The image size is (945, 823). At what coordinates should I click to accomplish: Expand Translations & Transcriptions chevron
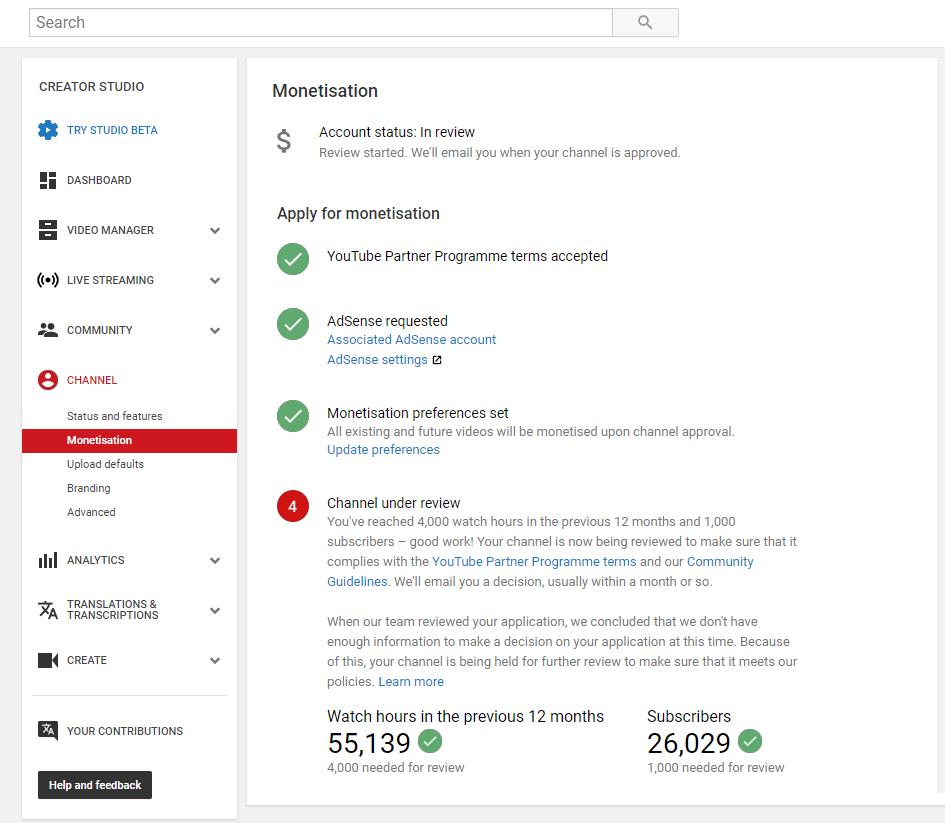point(215,610)
